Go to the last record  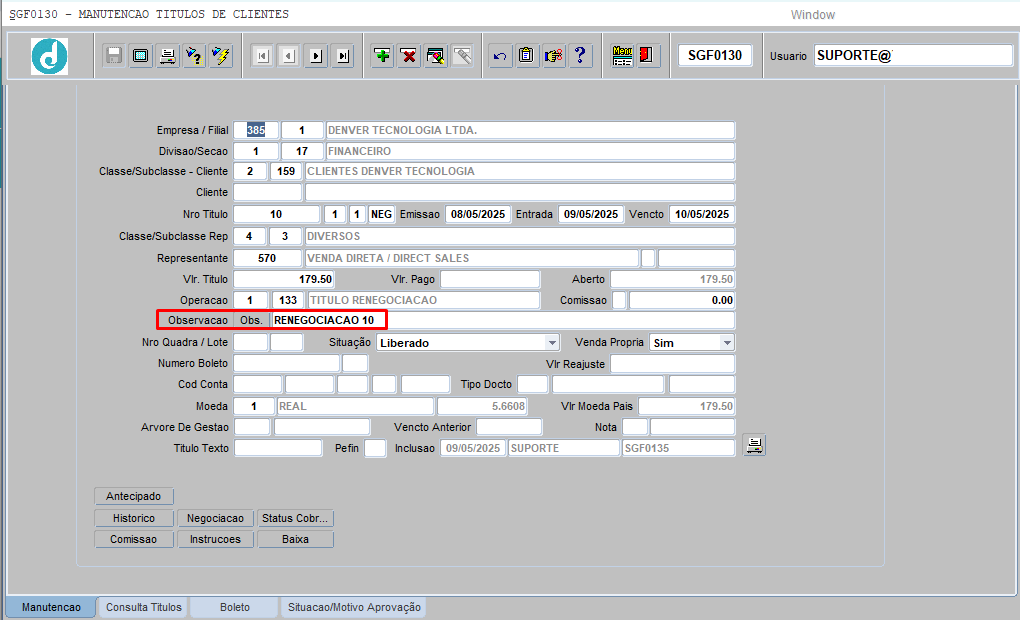pyautogui.click(x=343, y=56)
